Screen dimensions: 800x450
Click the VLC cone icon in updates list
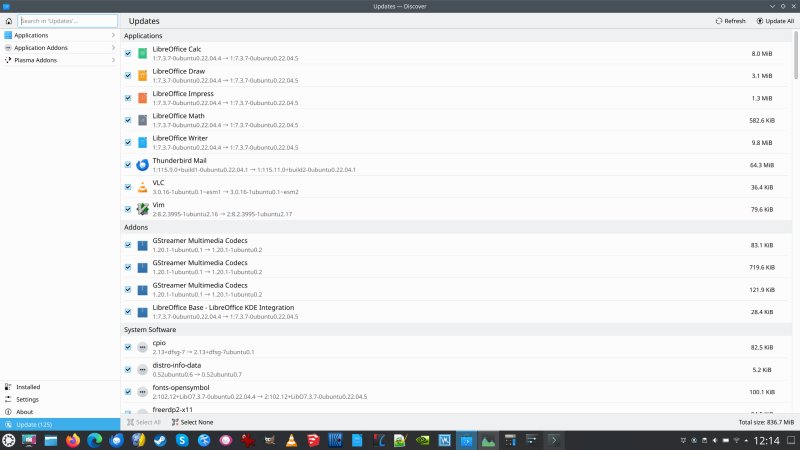click(x=142, y=187)
